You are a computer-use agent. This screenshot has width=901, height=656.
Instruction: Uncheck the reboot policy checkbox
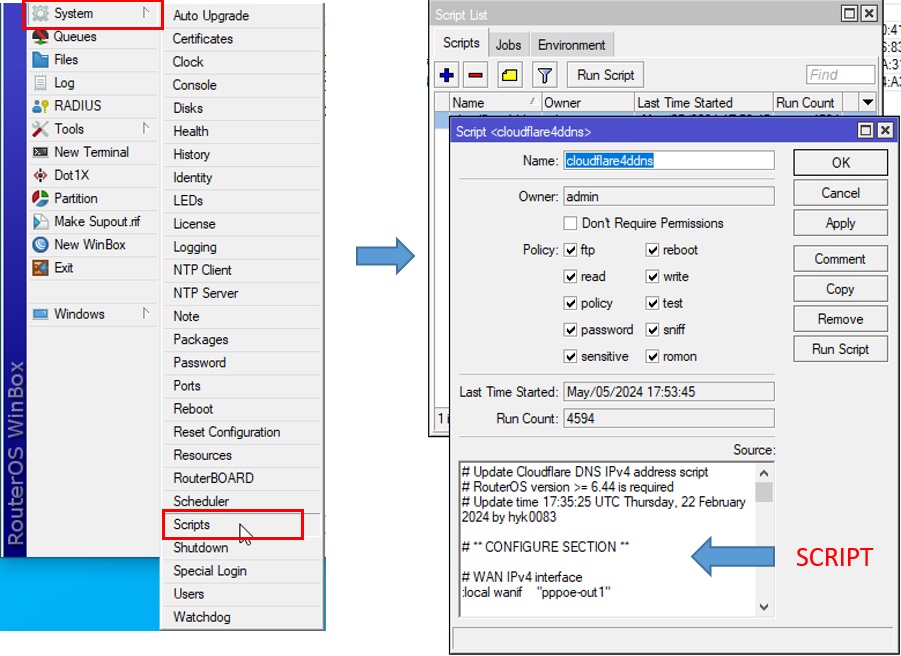click(x=652, y=250)
